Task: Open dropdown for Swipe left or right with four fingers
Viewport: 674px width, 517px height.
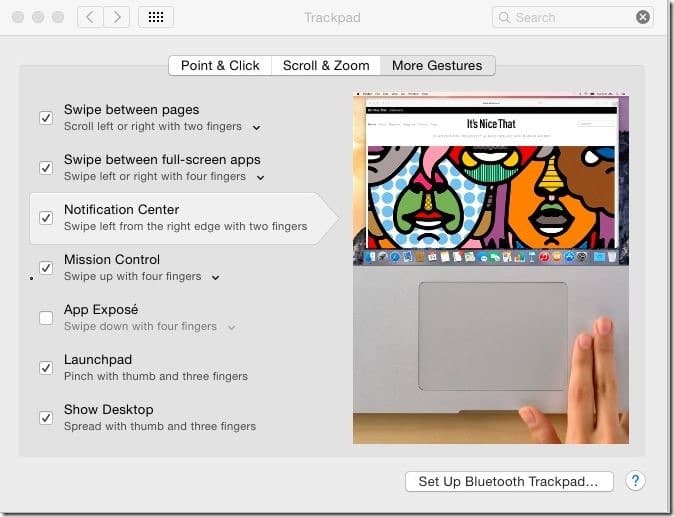Action: (x=260, y=177)
